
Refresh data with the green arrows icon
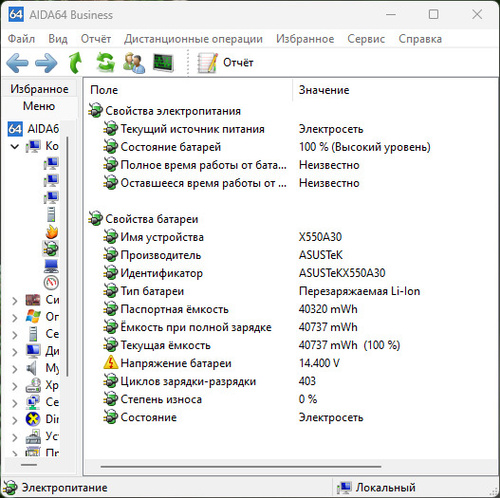(105, 62)
